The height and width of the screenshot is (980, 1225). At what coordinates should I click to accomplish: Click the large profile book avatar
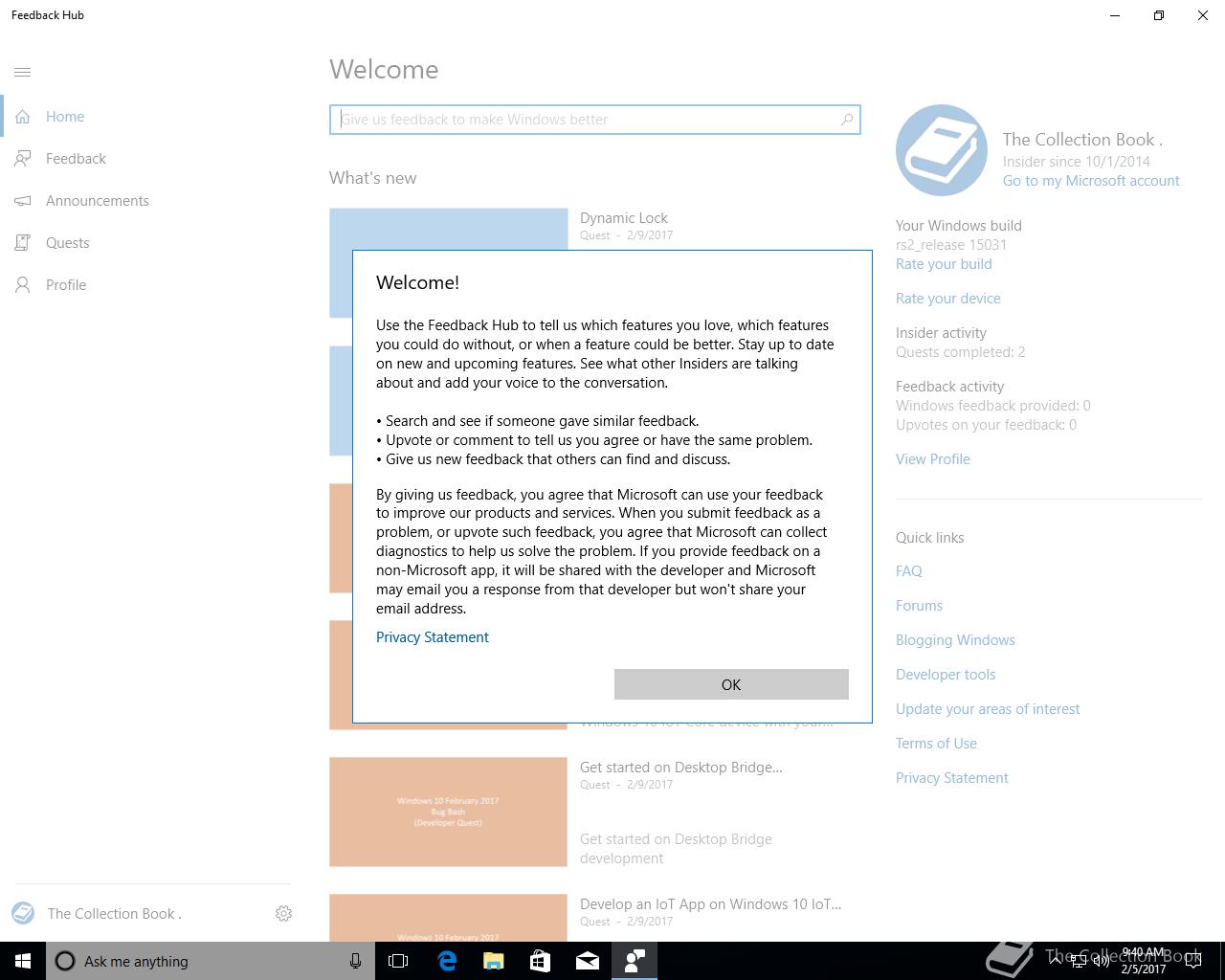942,150
